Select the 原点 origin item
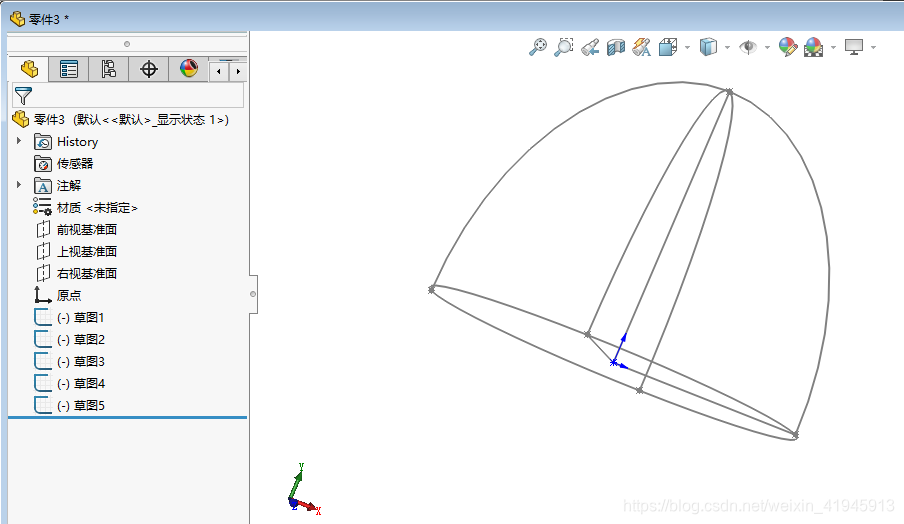Viewport: 904px width, 524px height. coord(69,295)
